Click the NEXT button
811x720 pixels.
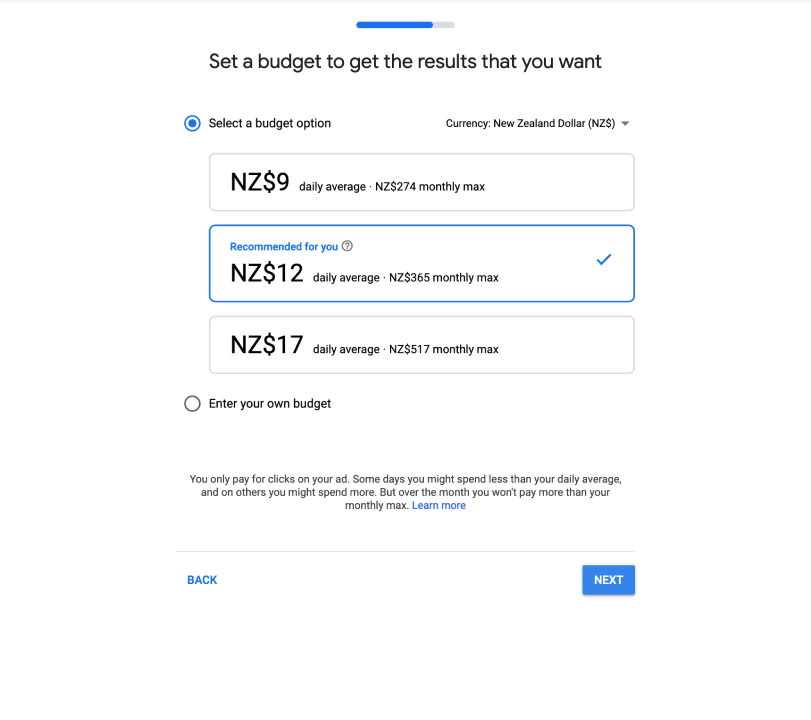click(x=608, y=580)
